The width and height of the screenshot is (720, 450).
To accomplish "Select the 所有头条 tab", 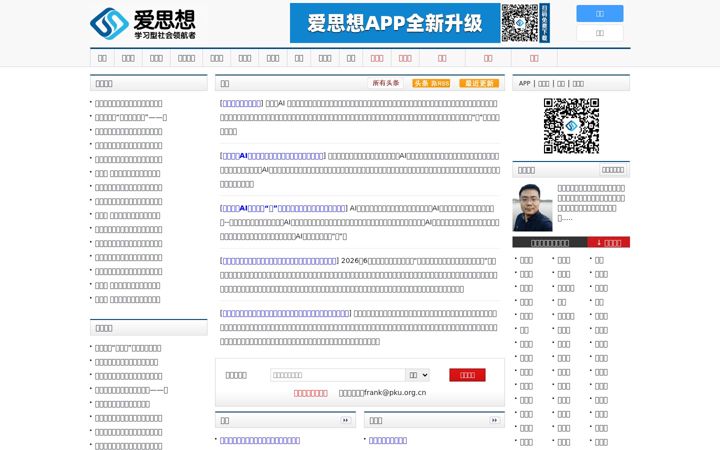I will [x=386, y=83].
